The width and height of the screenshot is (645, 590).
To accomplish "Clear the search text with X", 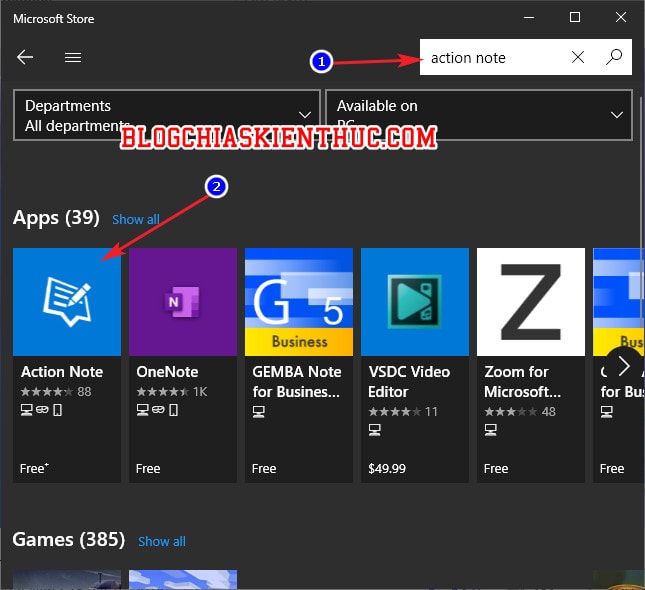I will [x=578, y=57].
